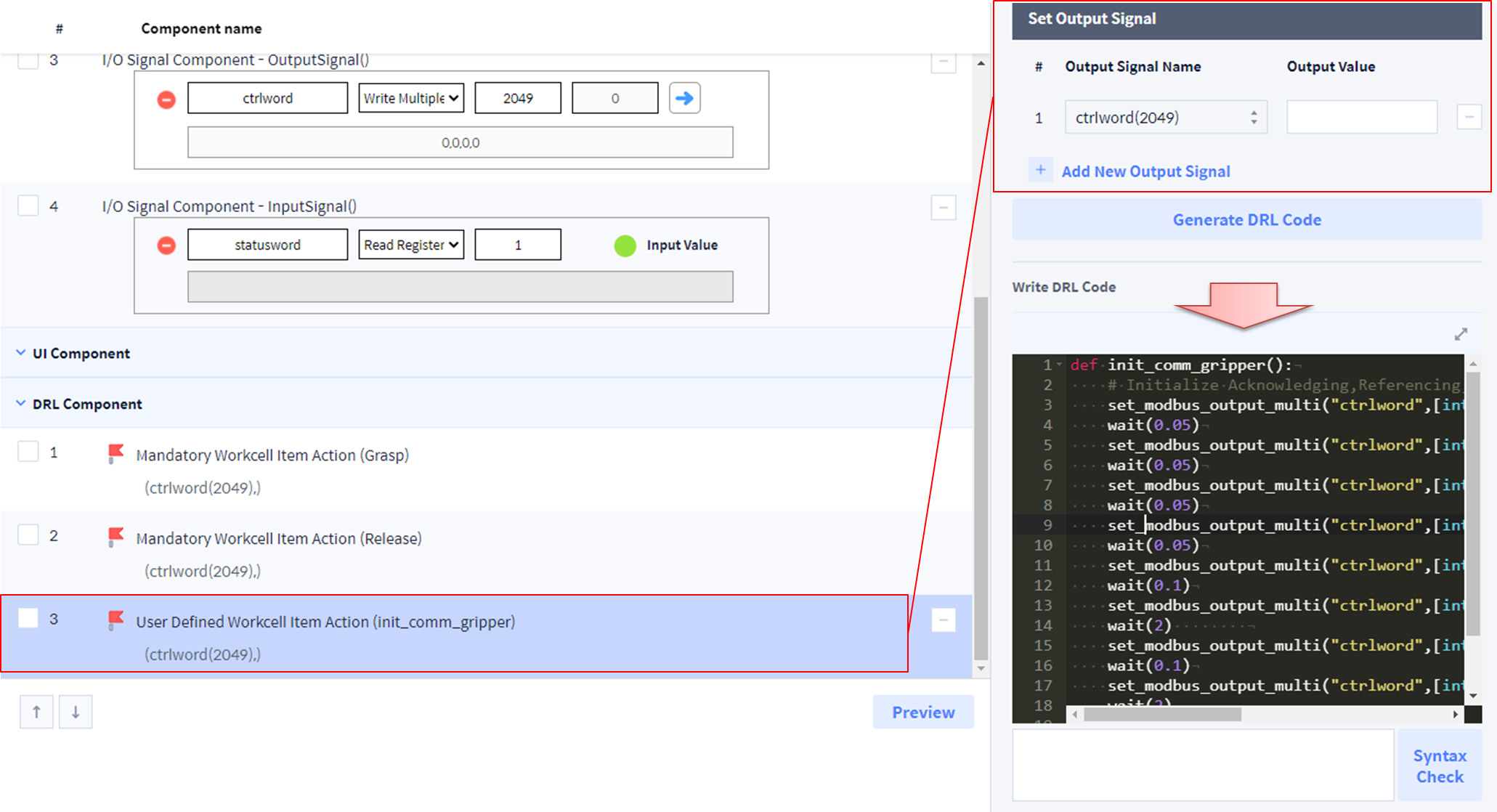1497x812 pixels.
Task: Remove output signal row with minus icon
Action: point(1469,117)
